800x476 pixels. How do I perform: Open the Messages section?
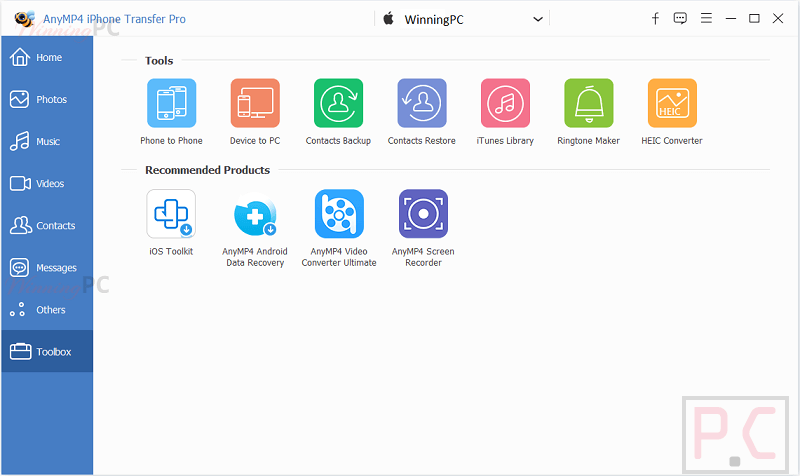pyautogui.click(x=47, y=267)
